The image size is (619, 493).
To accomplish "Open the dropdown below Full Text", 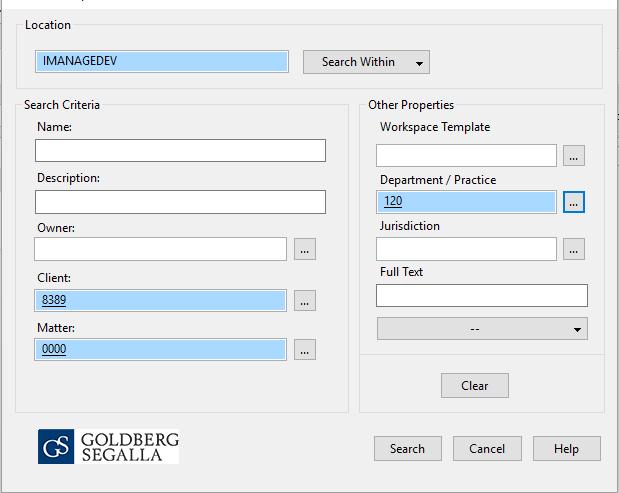I will (481, 329).
